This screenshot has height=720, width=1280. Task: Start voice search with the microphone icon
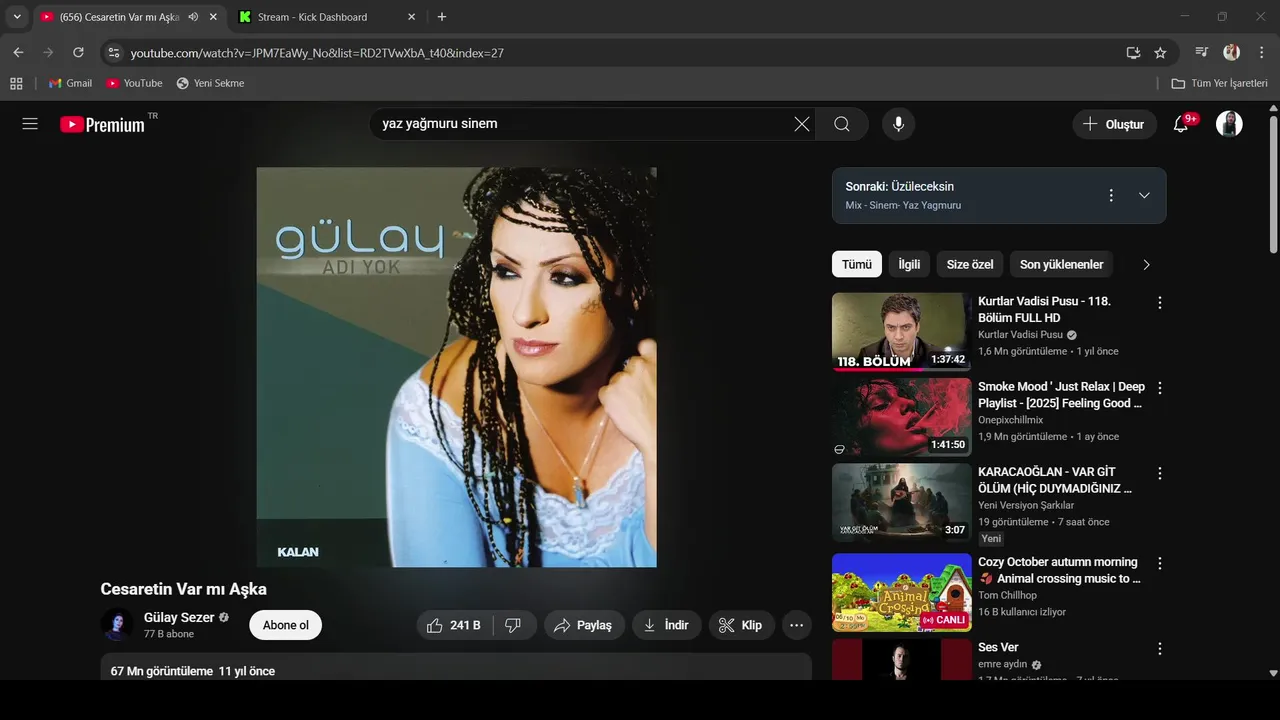point(898,124)
